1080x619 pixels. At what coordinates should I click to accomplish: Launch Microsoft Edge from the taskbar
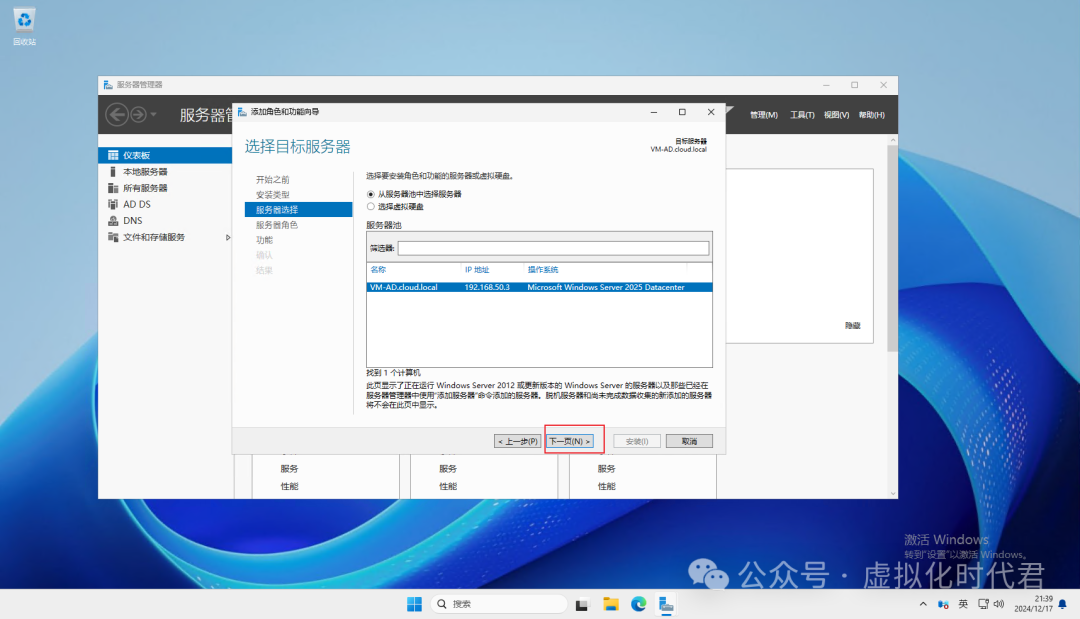(x=638, y=604)
